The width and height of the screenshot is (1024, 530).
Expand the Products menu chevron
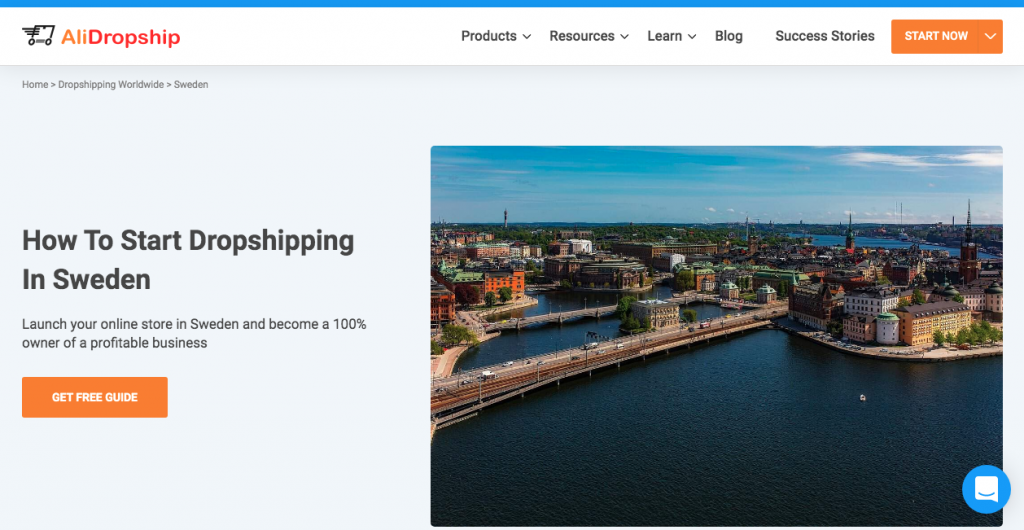(x=526, y=37)
